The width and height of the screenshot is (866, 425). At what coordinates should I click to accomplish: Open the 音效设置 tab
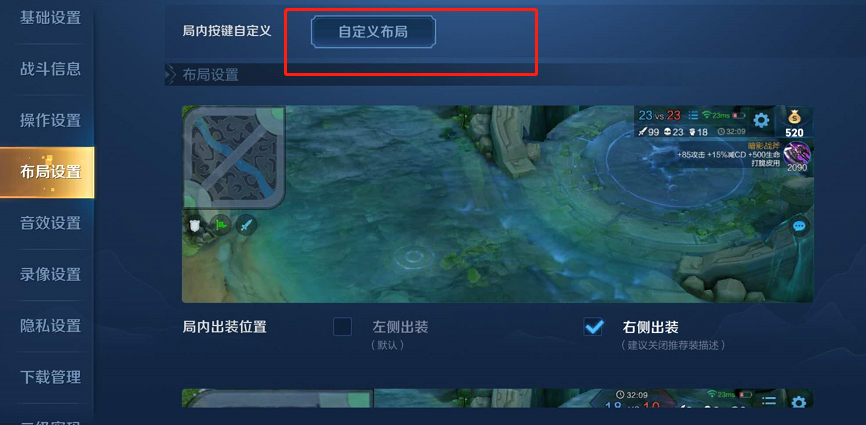pos(50,223)
